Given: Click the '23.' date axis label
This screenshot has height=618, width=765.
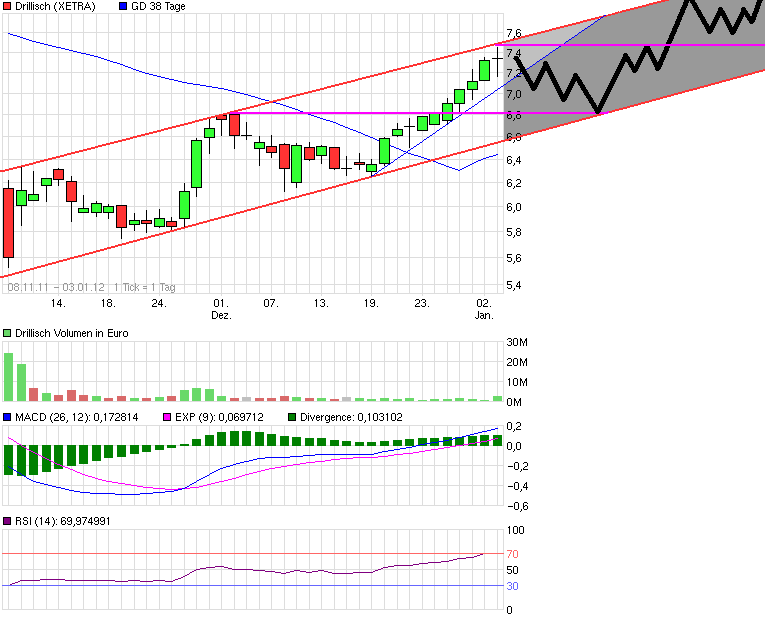Looking at the screenshot, I should [x=422, y=303].
